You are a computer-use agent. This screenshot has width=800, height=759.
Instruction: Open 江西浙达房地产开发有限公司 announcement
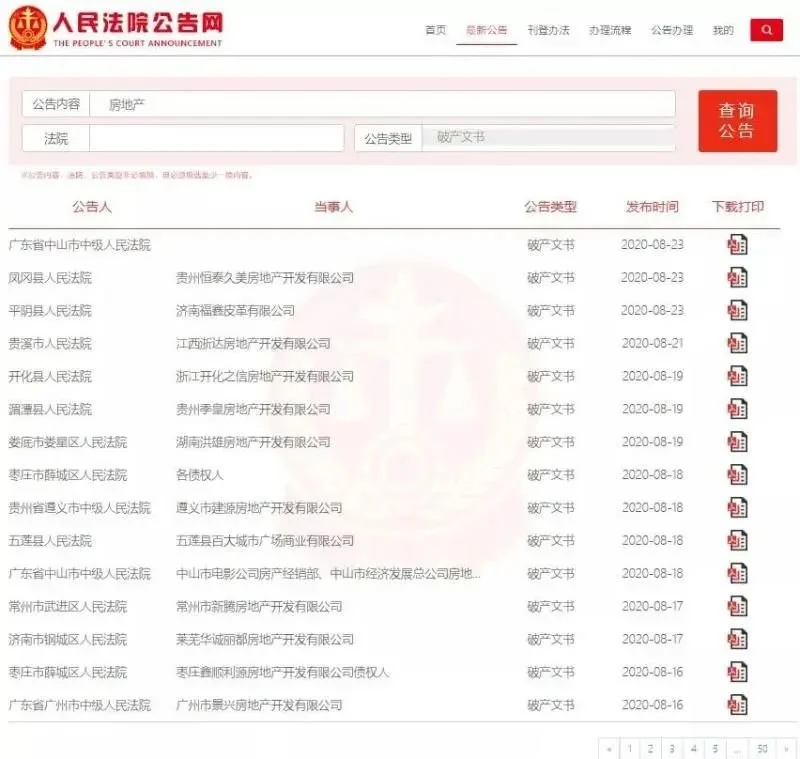253,344
